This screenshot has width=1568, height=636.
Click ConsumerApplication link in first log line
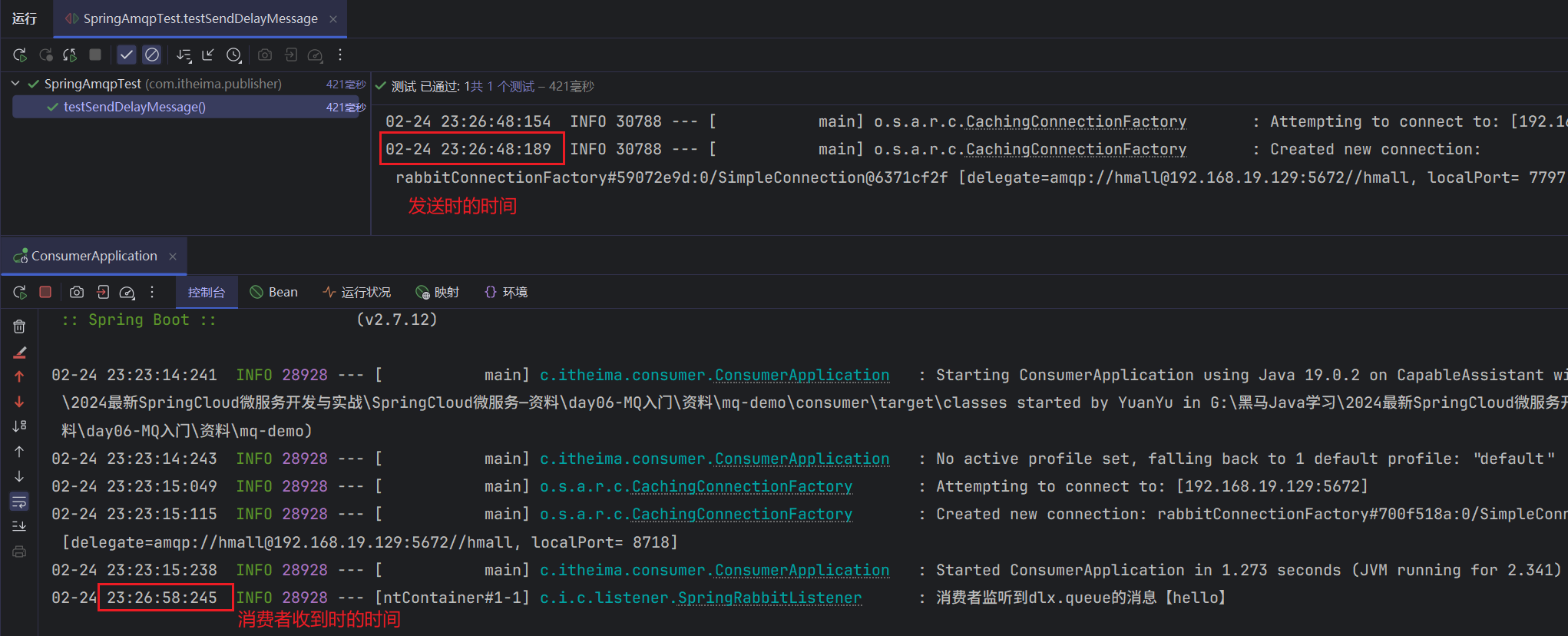(802, 375)
